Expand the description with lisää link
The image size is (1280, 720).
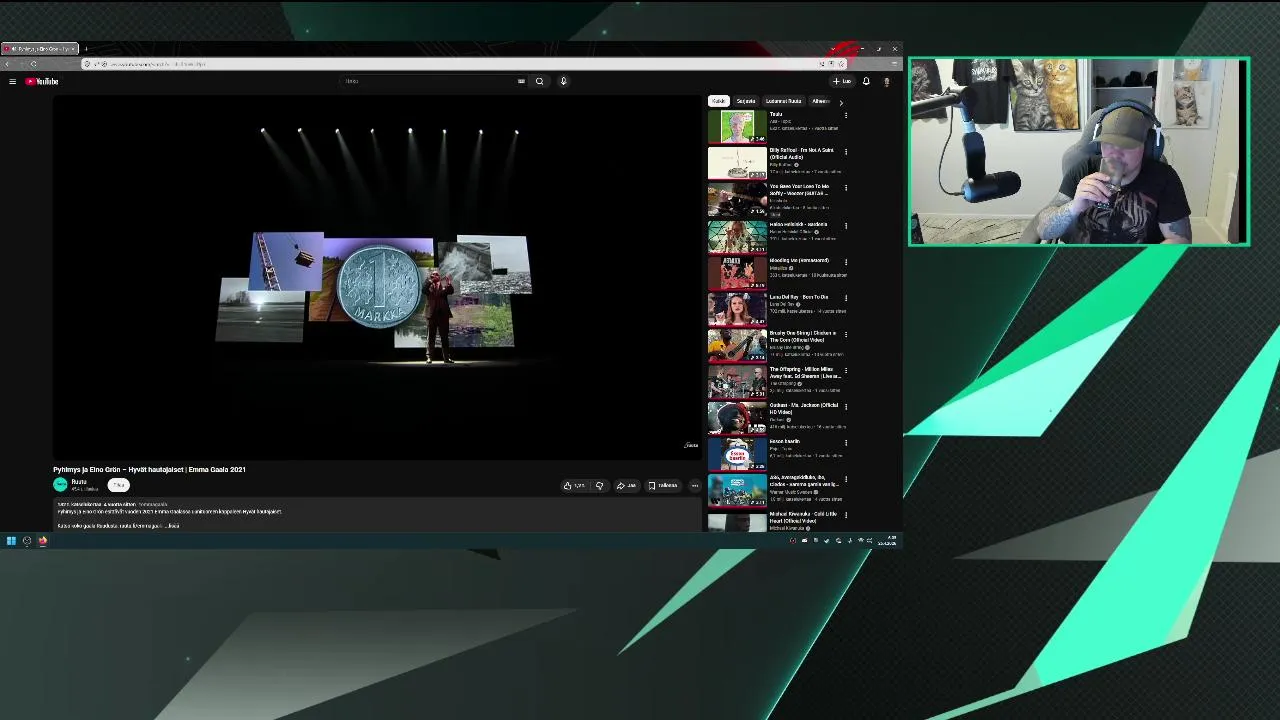click(173, 525)
